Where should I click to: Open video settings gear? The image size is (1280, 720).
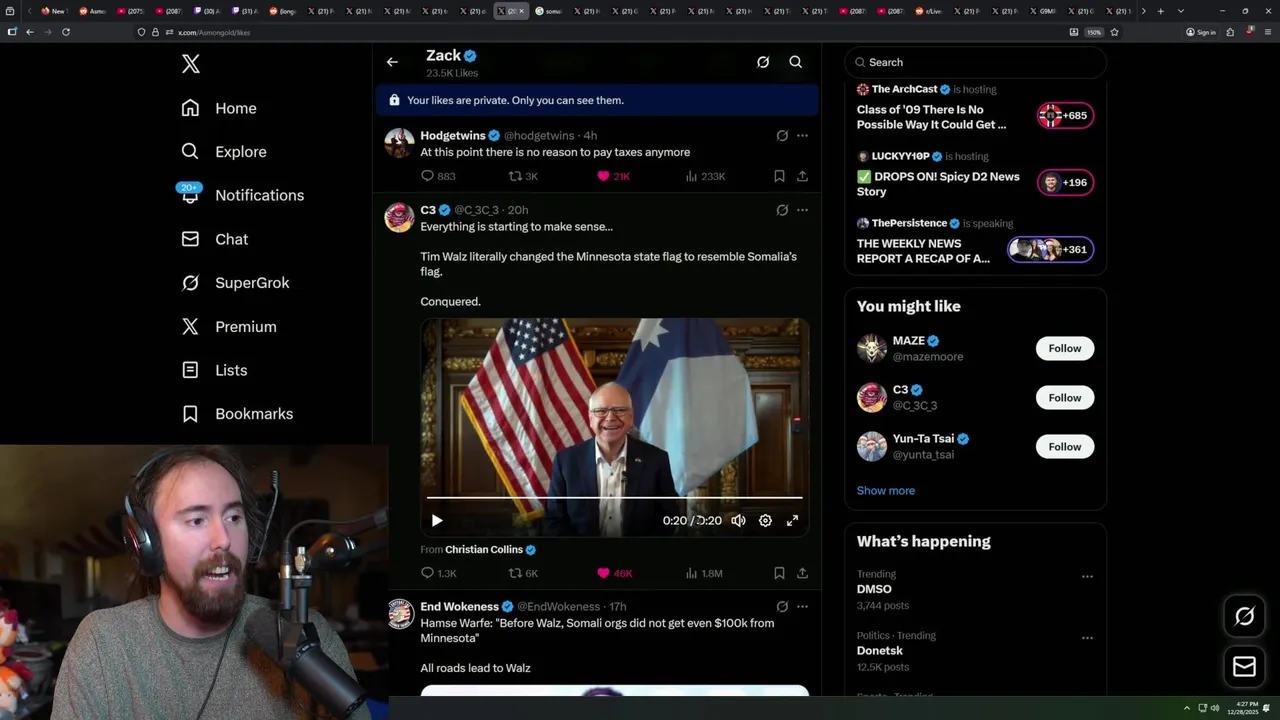[765, 521]
